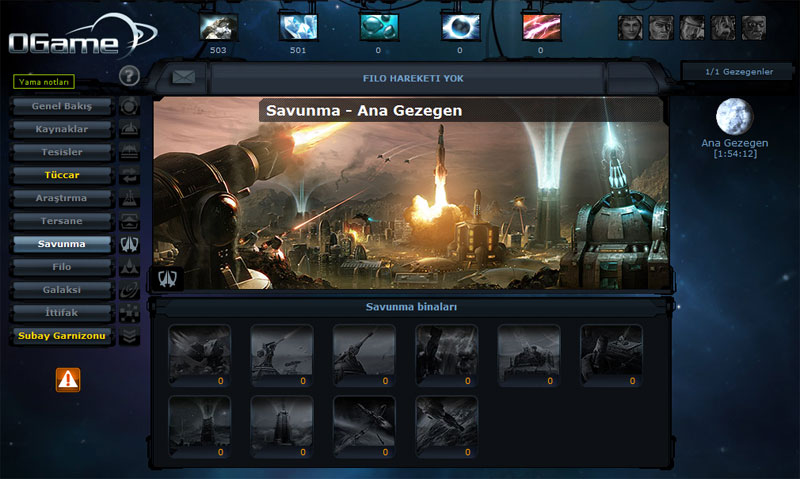The width and height of the screenshot is (800, 479).
Task: Open messages envelope icon
Action: pos(184,77)
